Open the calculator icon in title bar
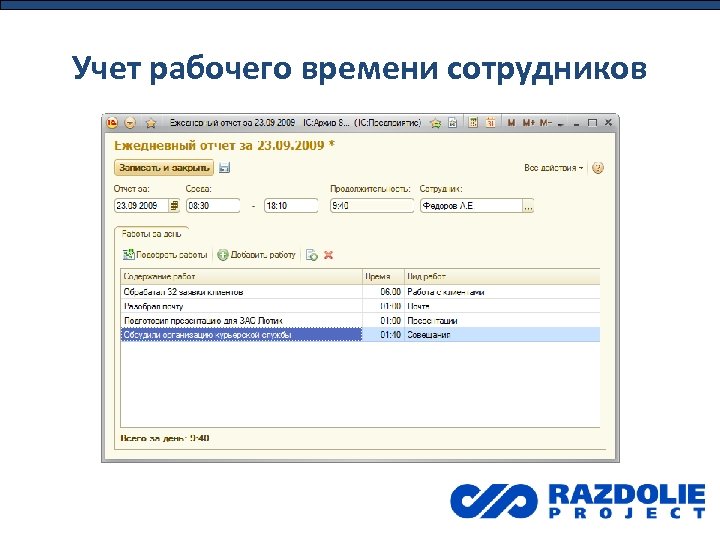The width and height of the screenshot is (720, 540). 473,123
